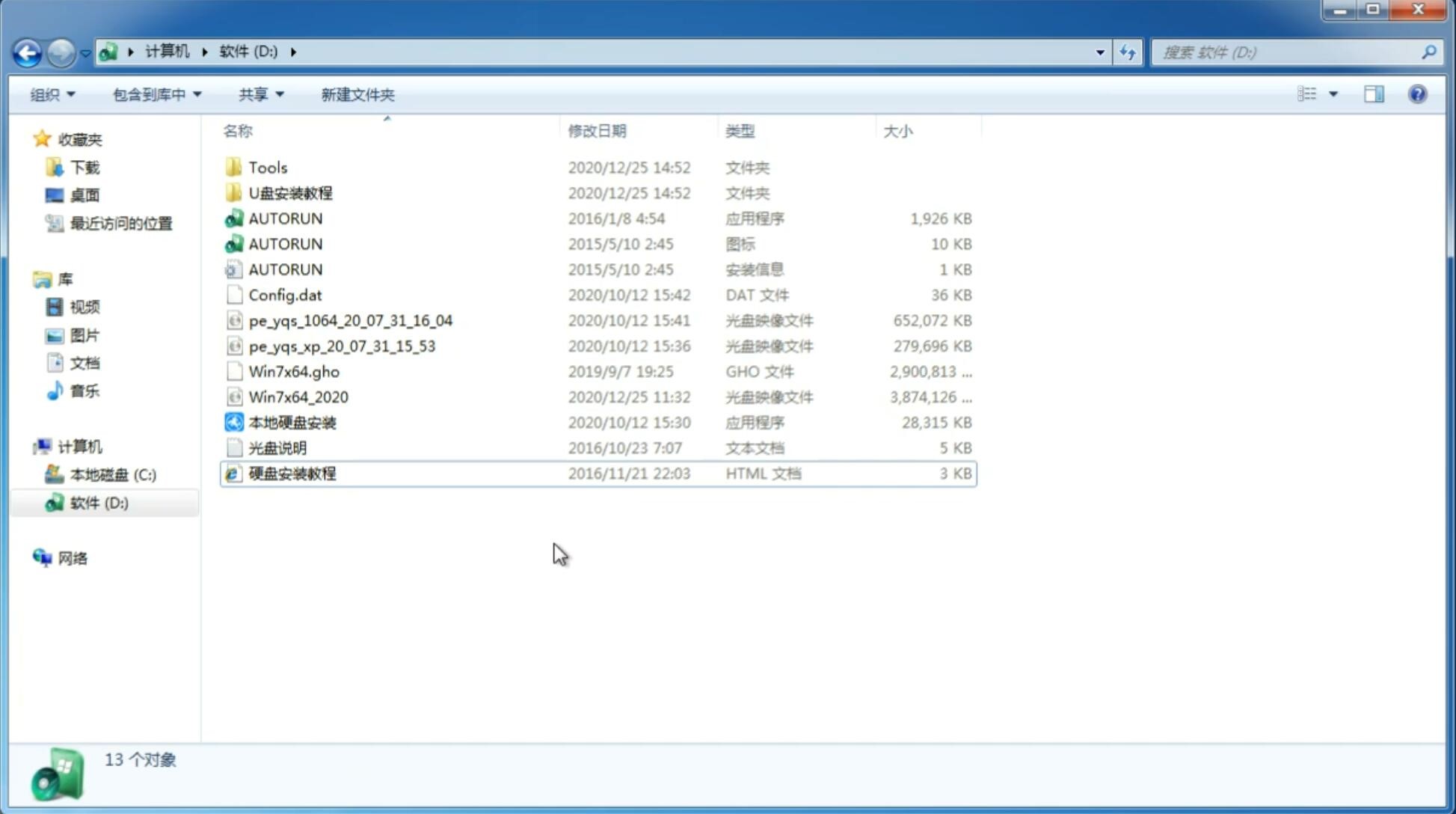Open pe_yqs_1064 disc image file
Screen dimensions: 1456x814
(x=350, y=320)
